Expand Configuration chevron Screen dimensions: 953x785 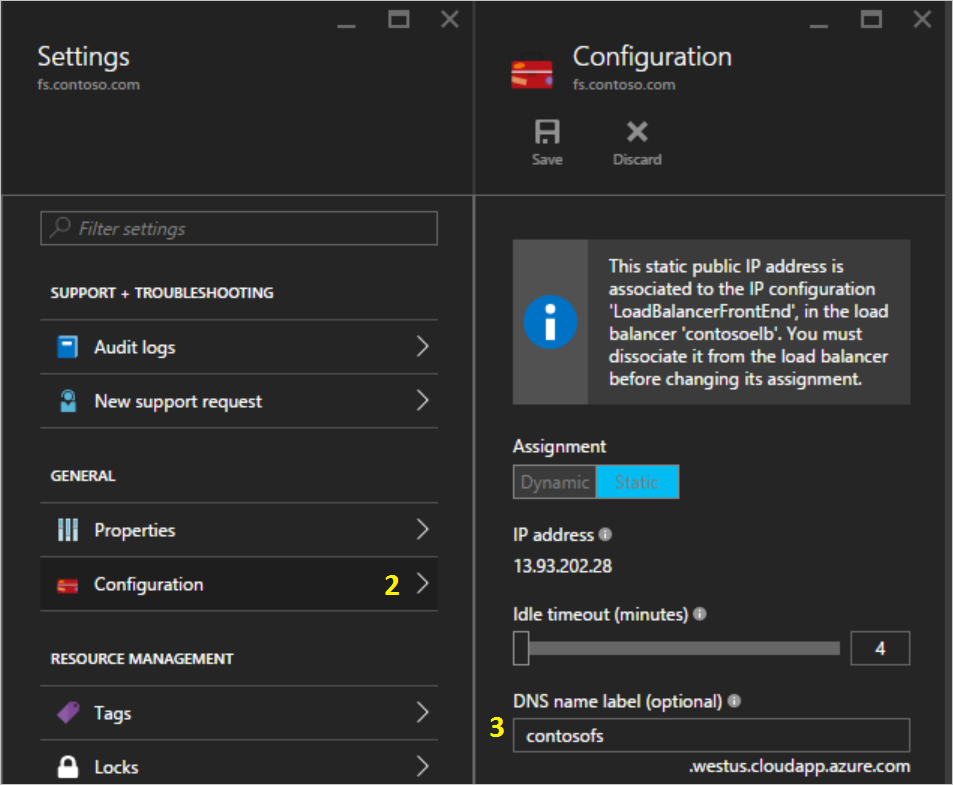[x=423, y=583]
